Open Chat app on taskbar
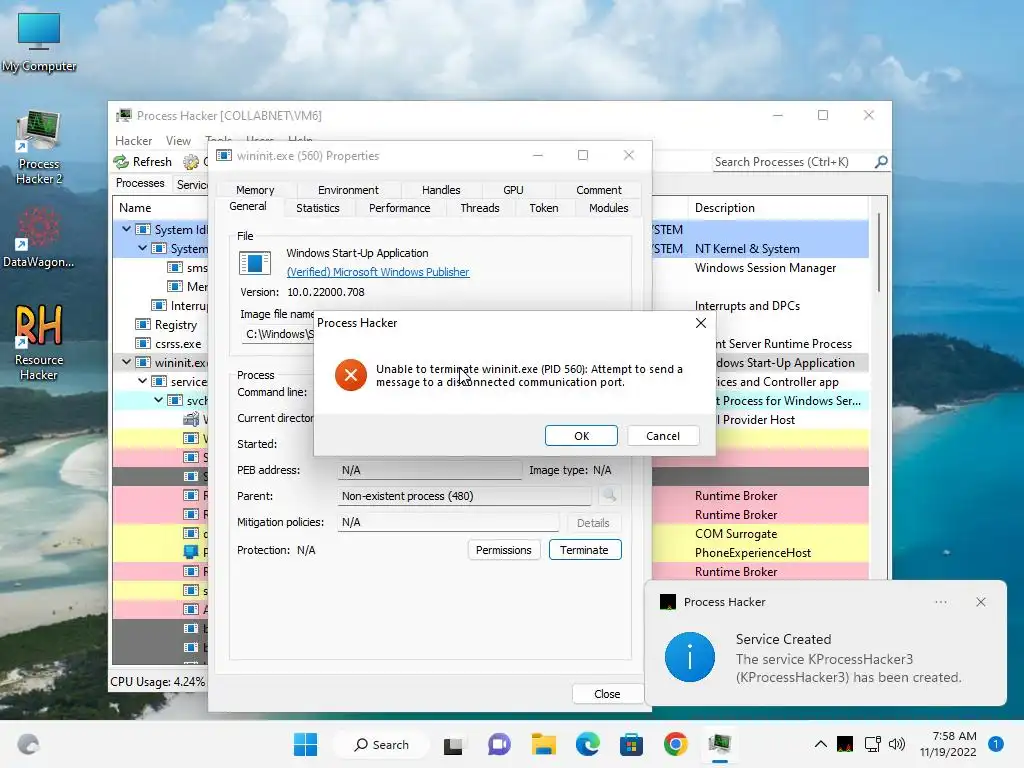The image size is (1024, 768). (499, 744)
